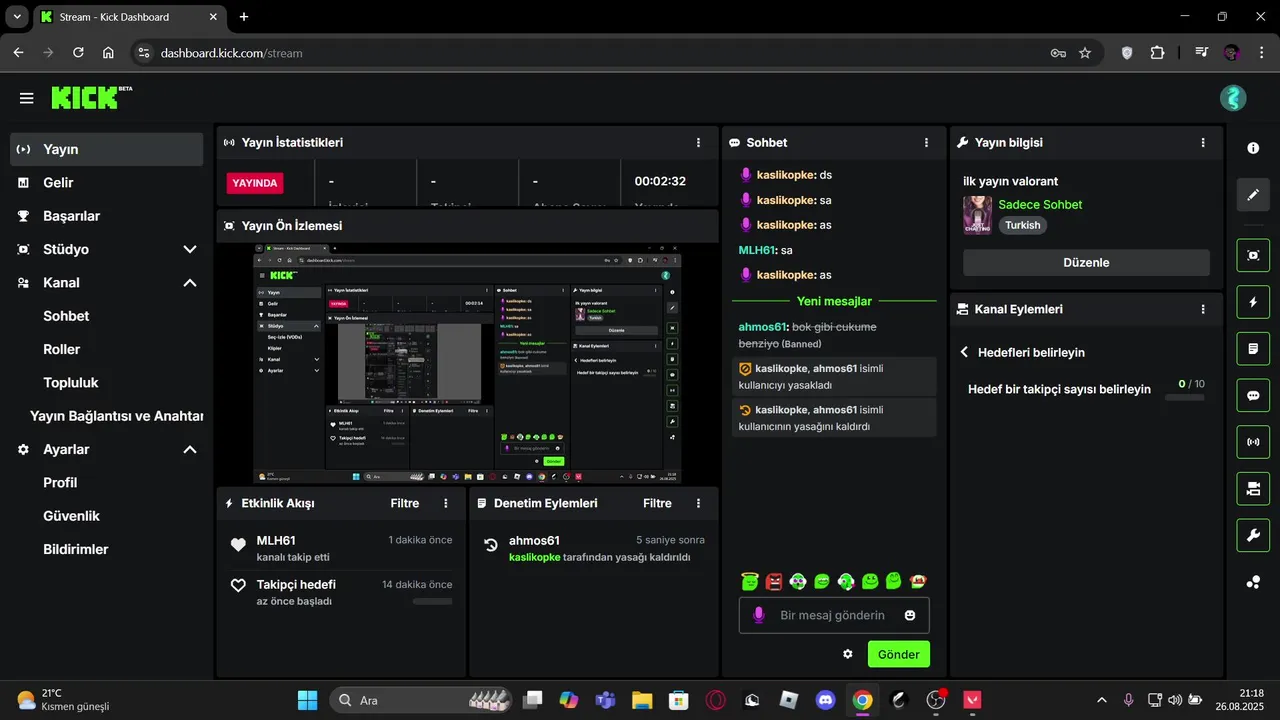Image resolution: width=1280 pixels, height=720 pixels.
Task: Open the hamburger menu beside Kick logo
Action: click(x=26, y=98)
